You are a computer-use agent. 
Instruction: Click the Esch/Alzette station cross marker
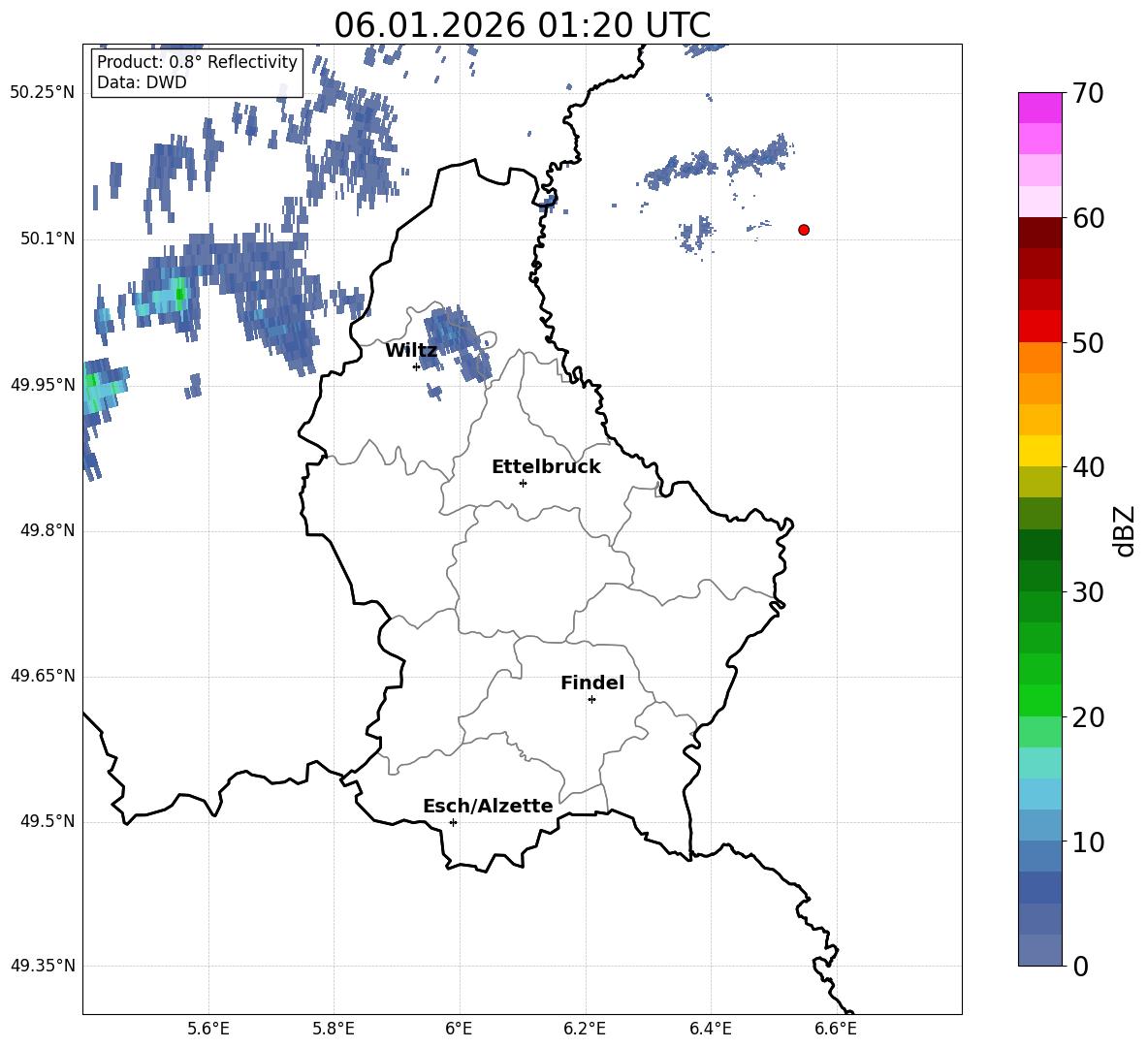pos(453,822)
